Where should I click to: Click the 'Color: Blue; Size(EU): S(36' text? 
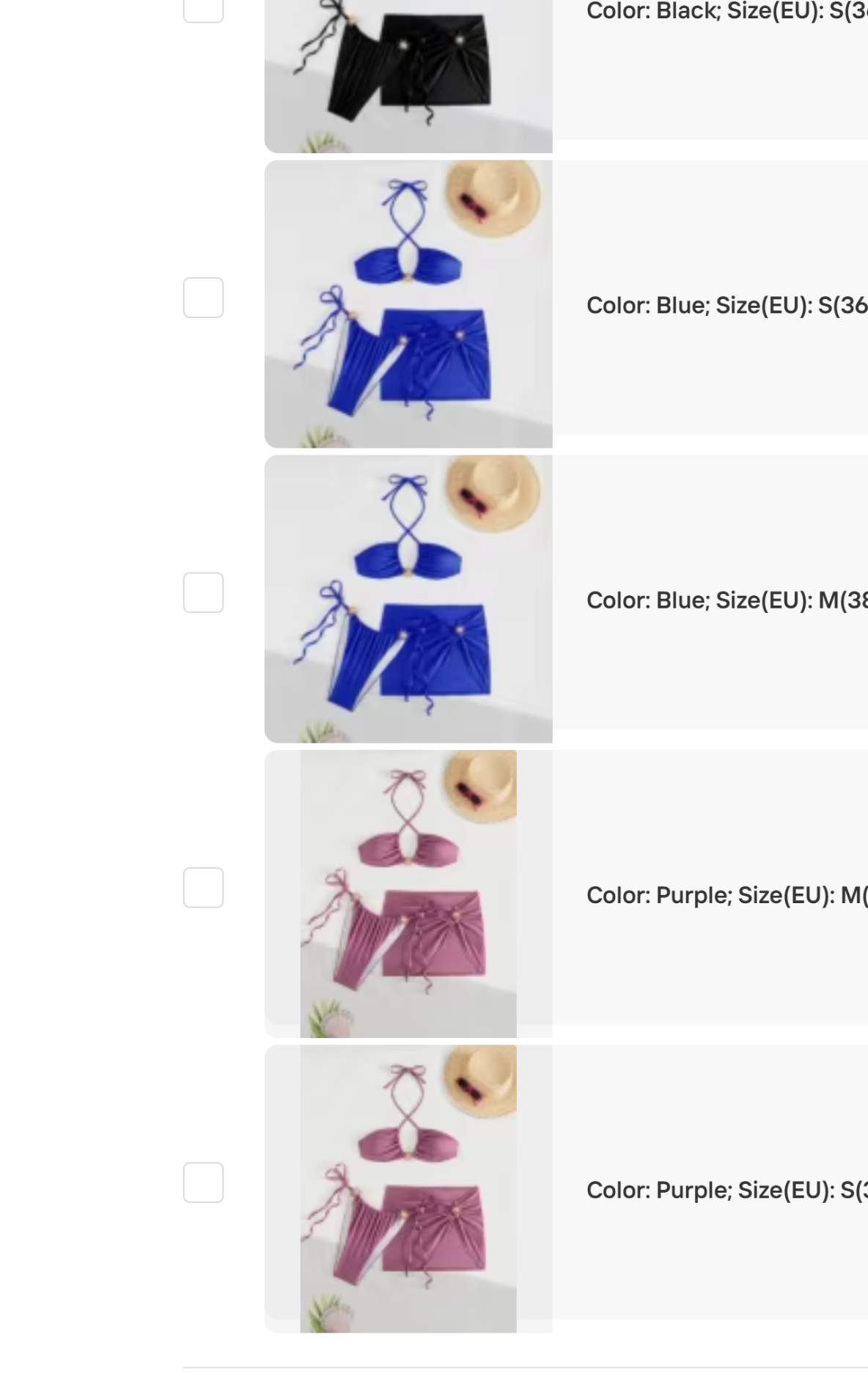727,306
